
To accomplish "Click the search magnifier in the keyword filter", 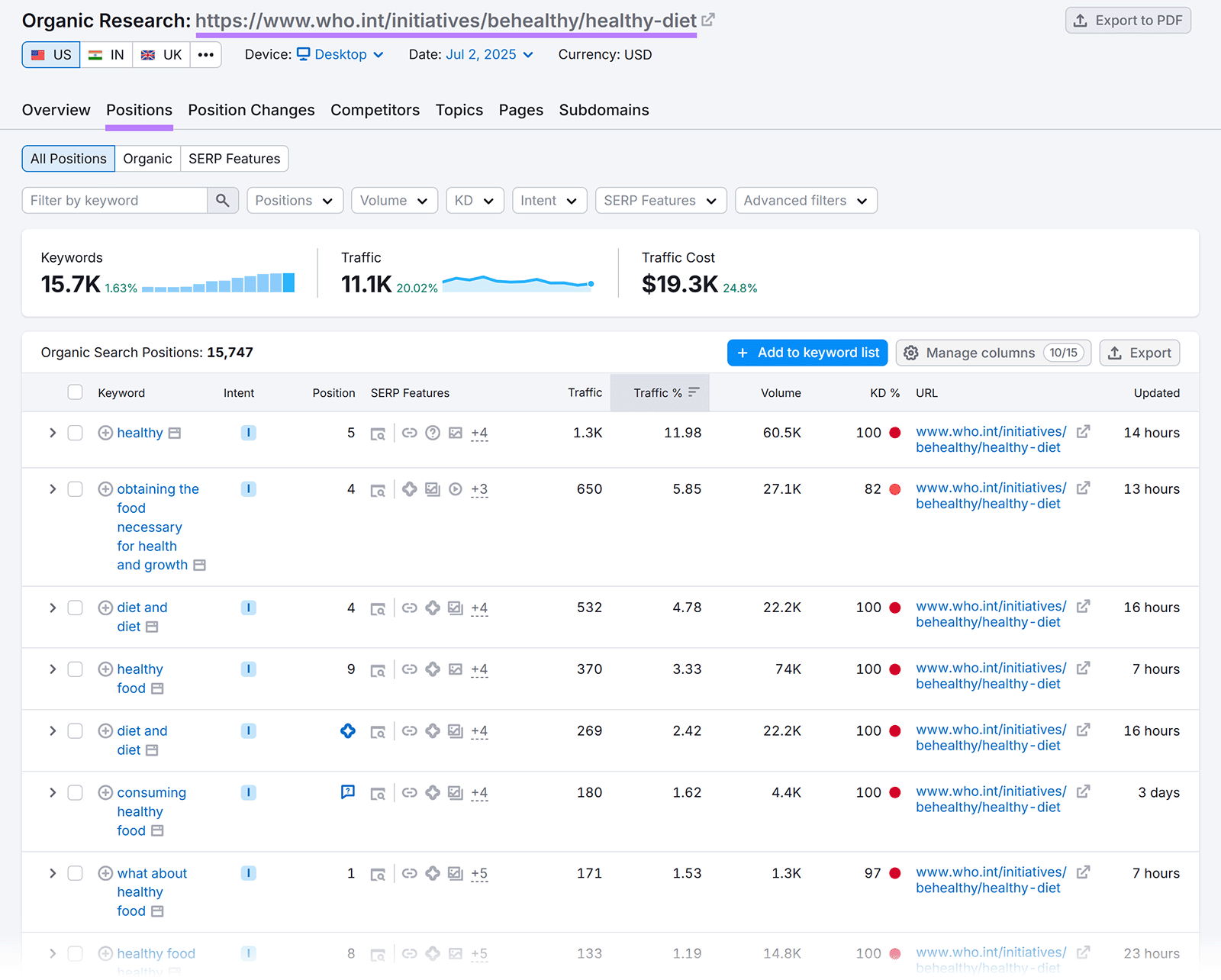I will click(222, 200).
